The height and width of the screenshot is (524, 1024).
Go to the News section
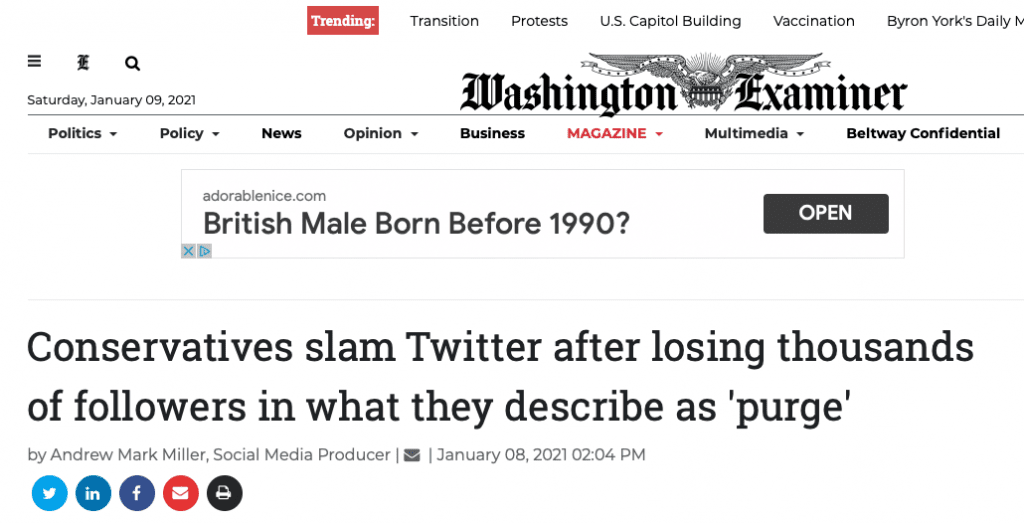point(281,133)
